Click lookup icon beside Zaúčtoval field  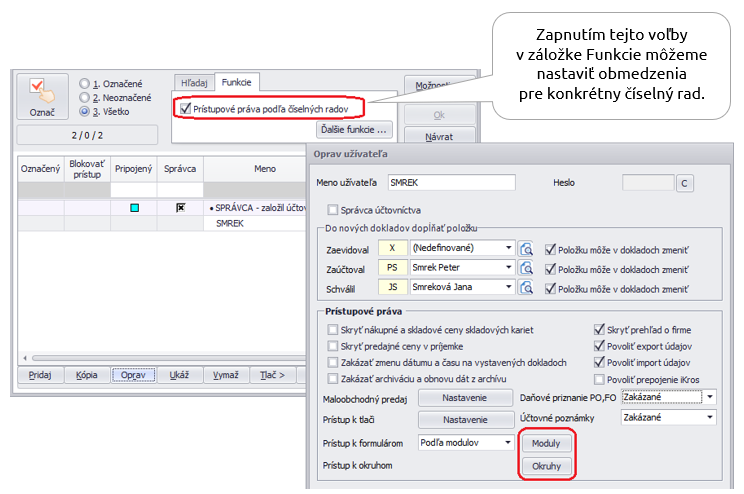pos(529,268)
